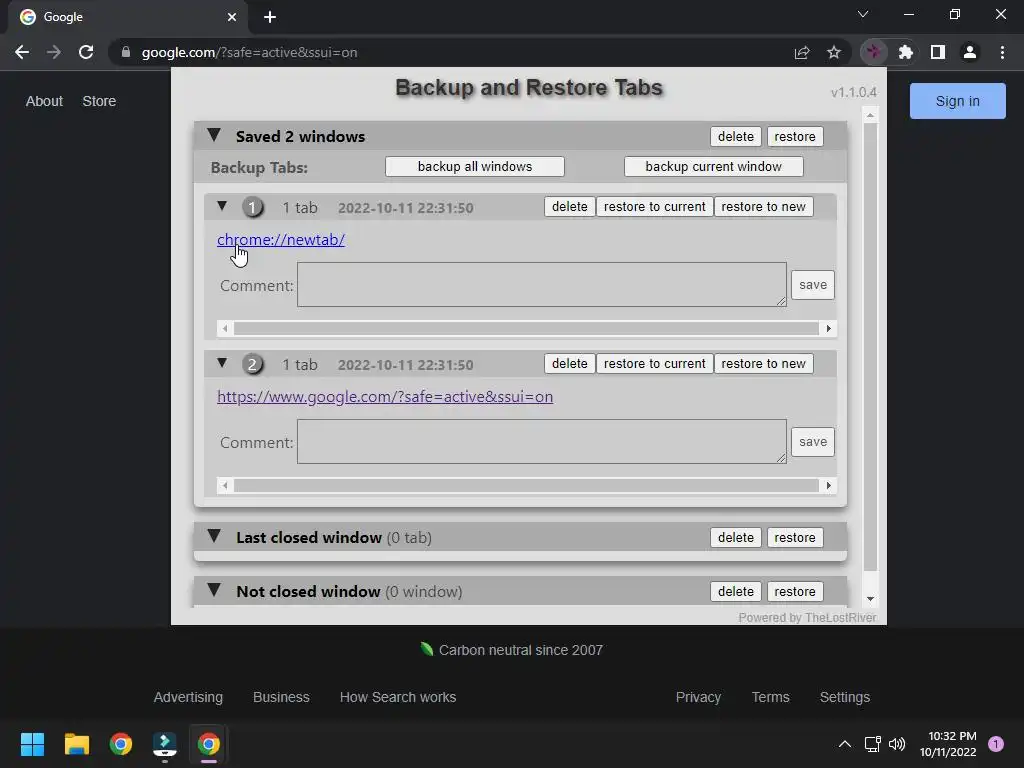Restore window 1 to new window
Image resolution: width=1024 pixels, height=768 pixels.
coord(763,206)
